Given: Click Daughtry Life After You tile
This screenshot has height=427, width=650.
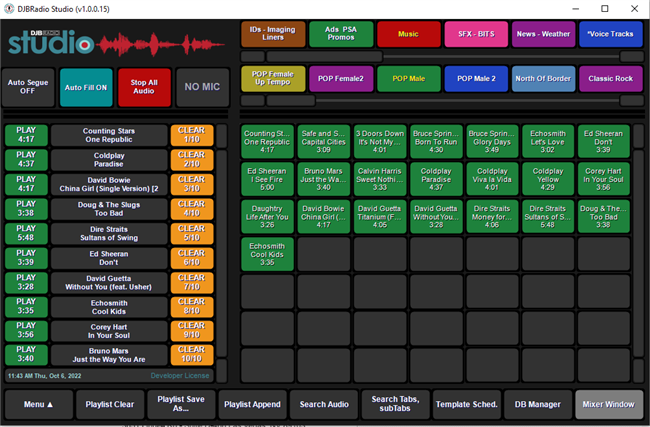Looking at the screenshot, I should [267, 216].
